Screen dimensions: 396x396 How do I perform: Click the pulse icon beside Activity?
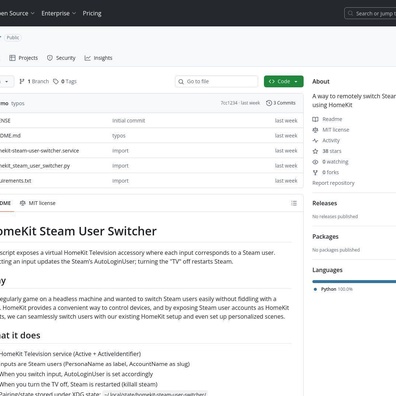[315, 140]
